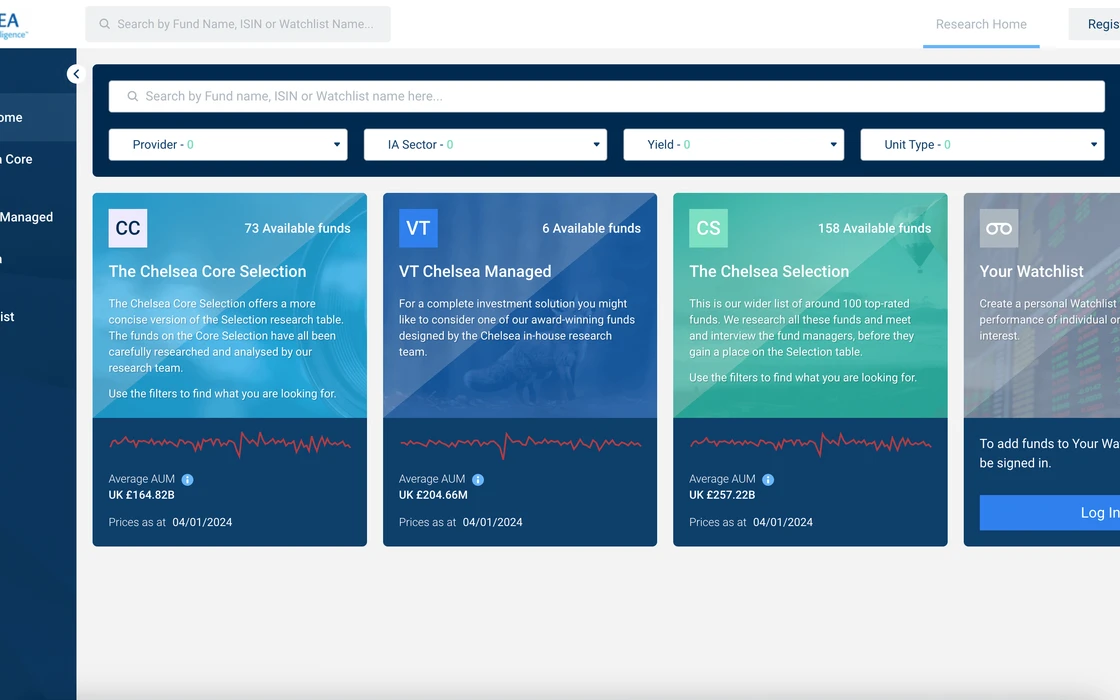The width and height of the screenshot is (1120, 700).
Task: Open the Your Watchlist card title
Action: pos(1031,271)
